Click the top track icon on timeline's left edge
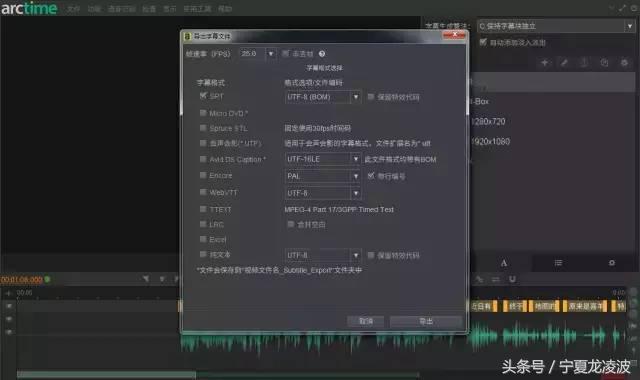 pos(9,306)
